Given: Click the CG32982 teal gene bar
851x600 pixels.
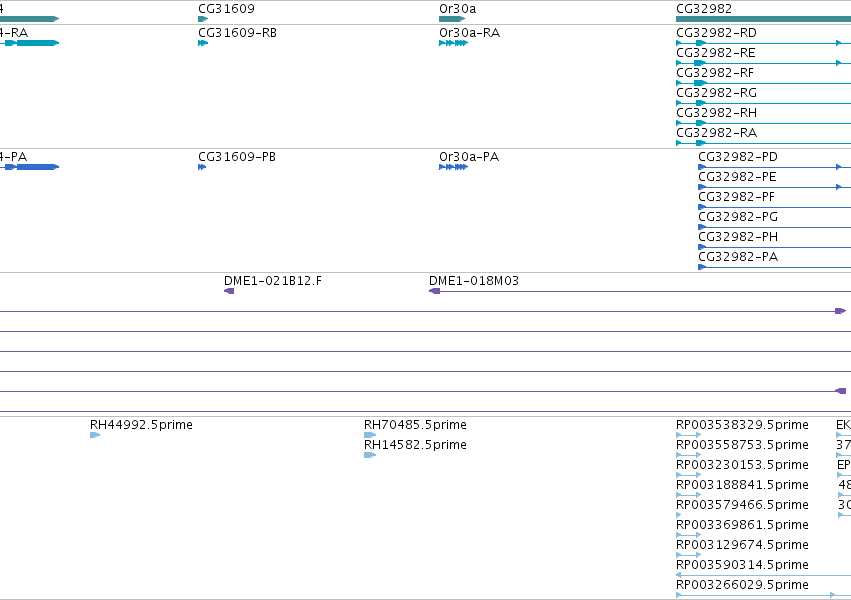Looking at the screenshot, I should (763, 19).
